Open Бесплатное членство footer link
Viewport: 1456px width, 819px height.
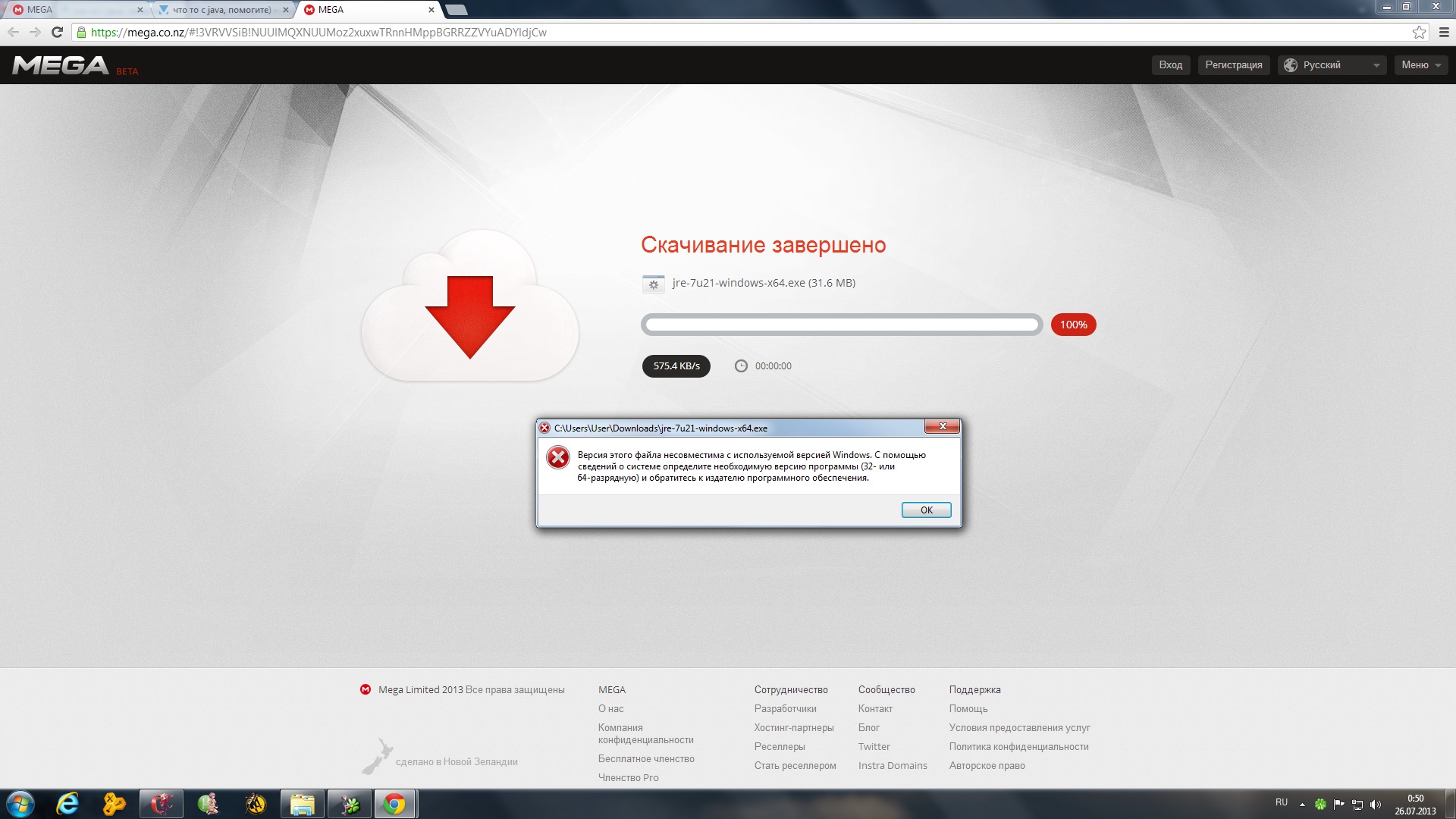click(646, 758)
